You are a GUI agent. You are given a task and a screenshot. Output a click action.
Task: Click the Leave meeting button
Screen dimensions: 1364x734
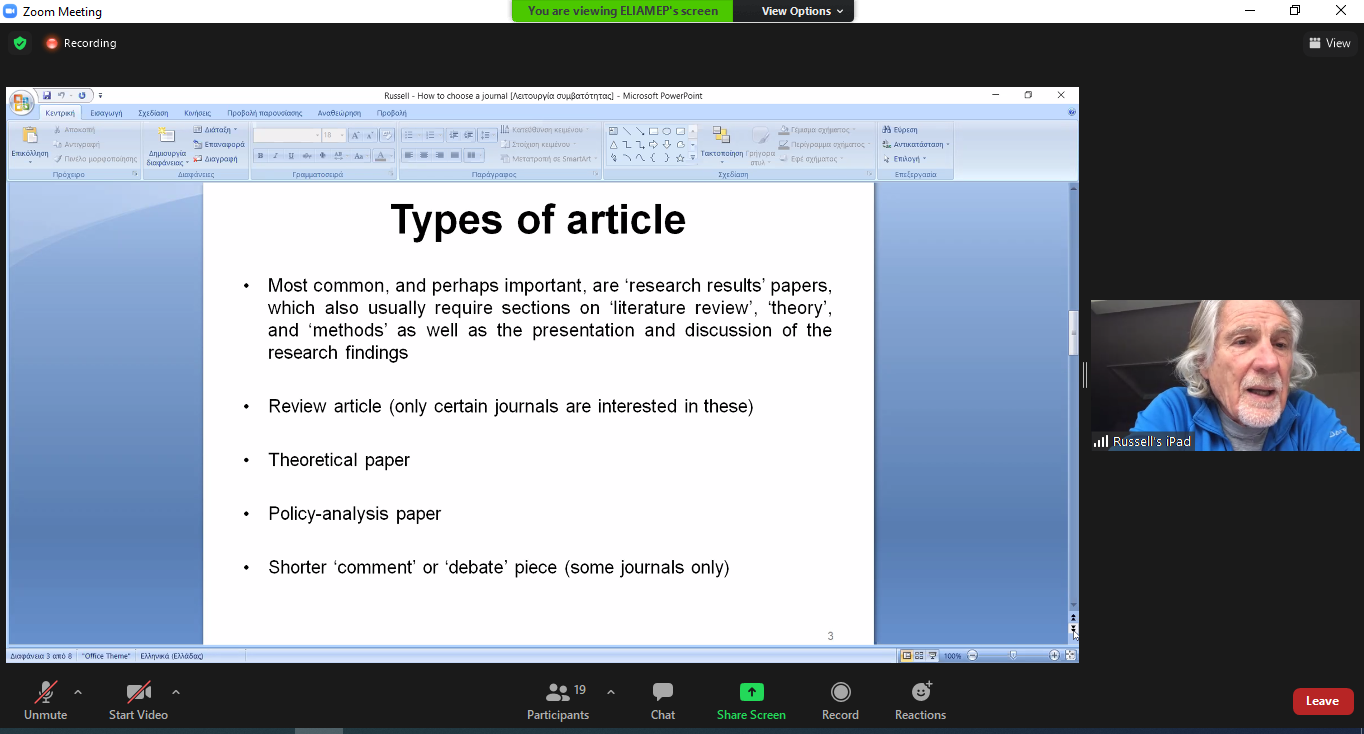click(x=1322, y=701)
